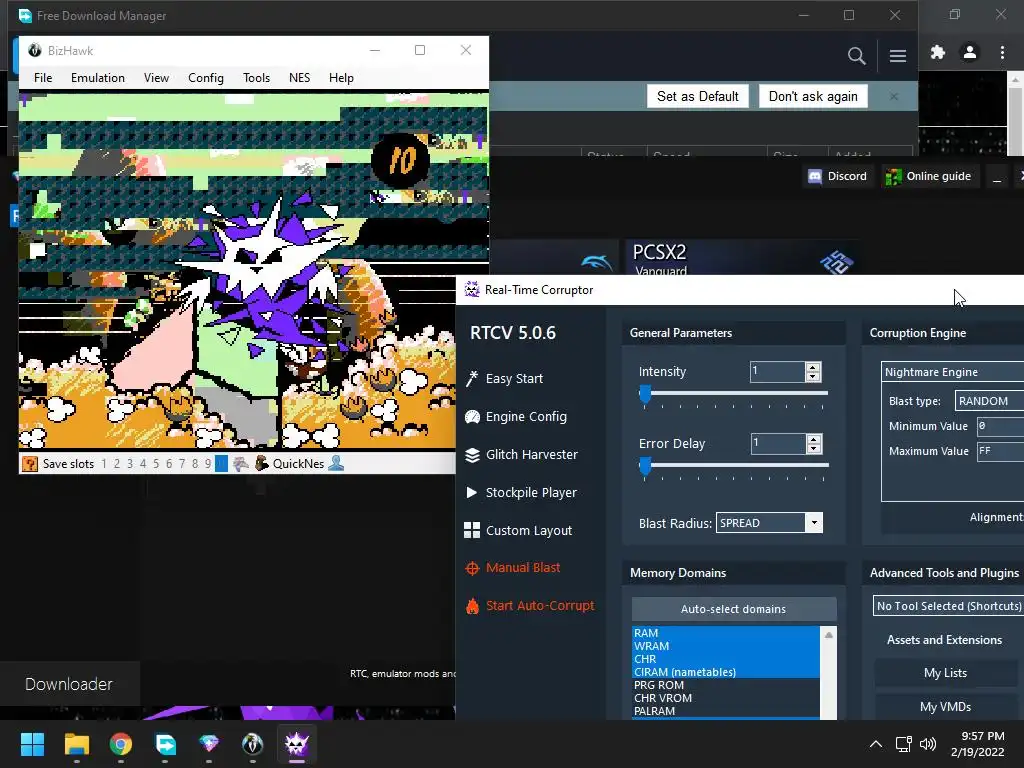Decrease Error Delay with the down arrow

(x=814, y=449)
